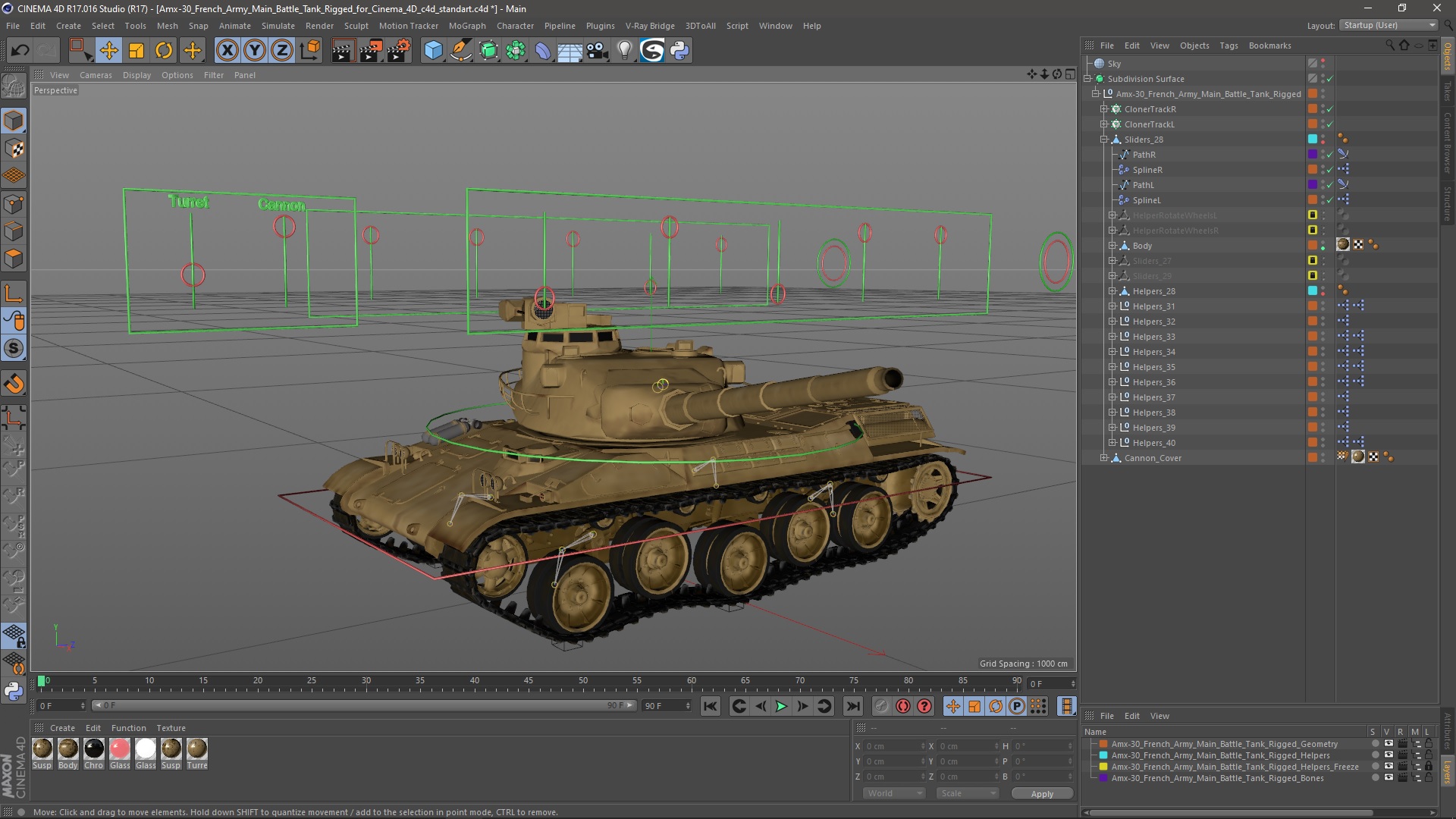This screenshot has height=819, width=1456.
Task: Toggle Y axis lock
Action: click(x=255, y=51)
